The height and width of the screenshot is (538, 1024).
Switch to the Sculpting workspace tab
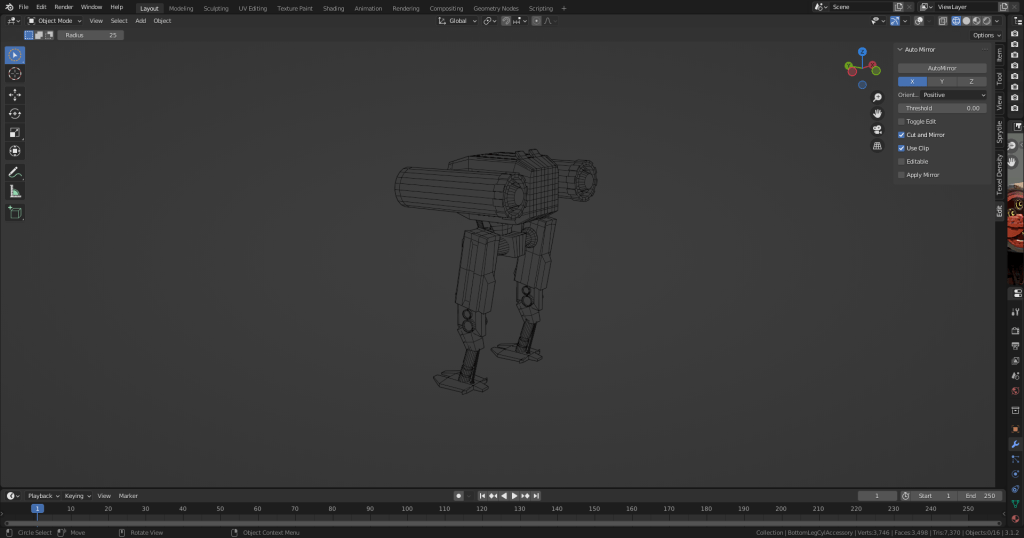[x=215, y=8]
